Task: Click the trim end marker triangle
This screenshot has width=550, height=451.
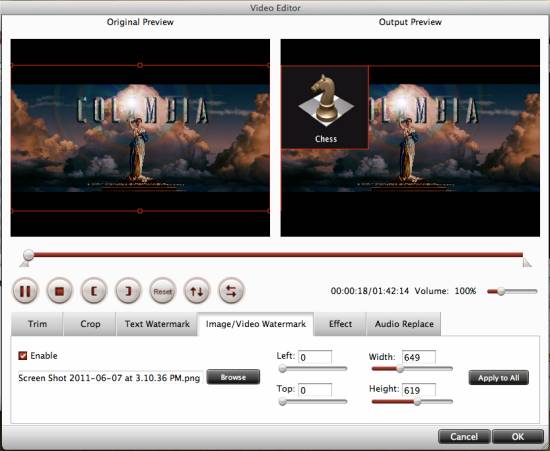Action: coord(527,263)
